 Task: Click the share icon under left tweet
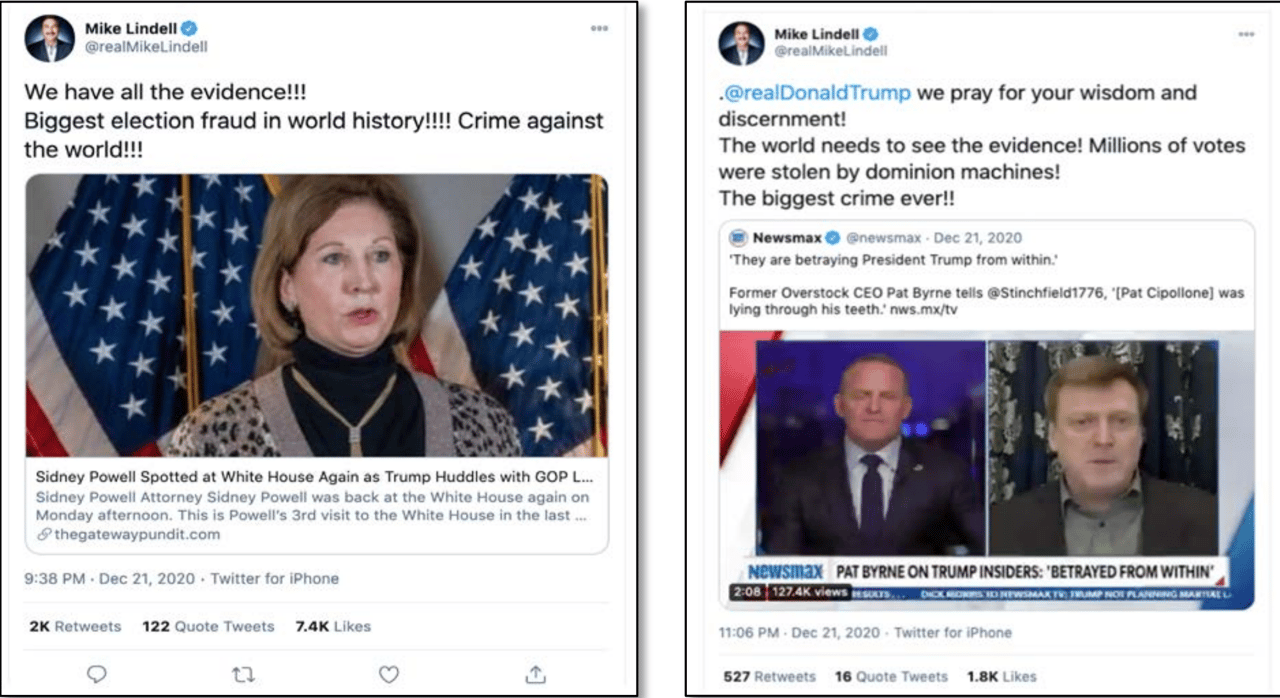[535, 673]
